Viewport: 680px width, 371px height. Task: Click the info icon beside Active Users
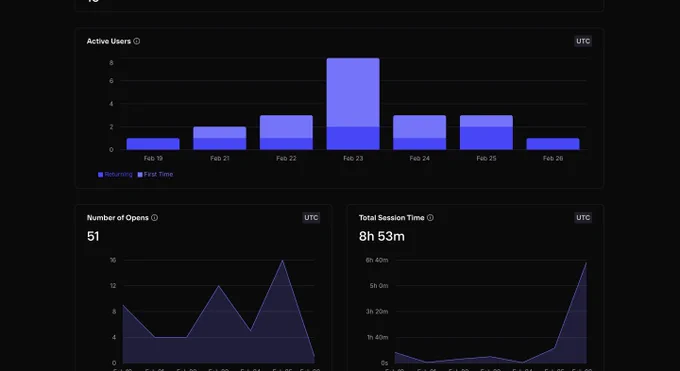coord(137,41)
